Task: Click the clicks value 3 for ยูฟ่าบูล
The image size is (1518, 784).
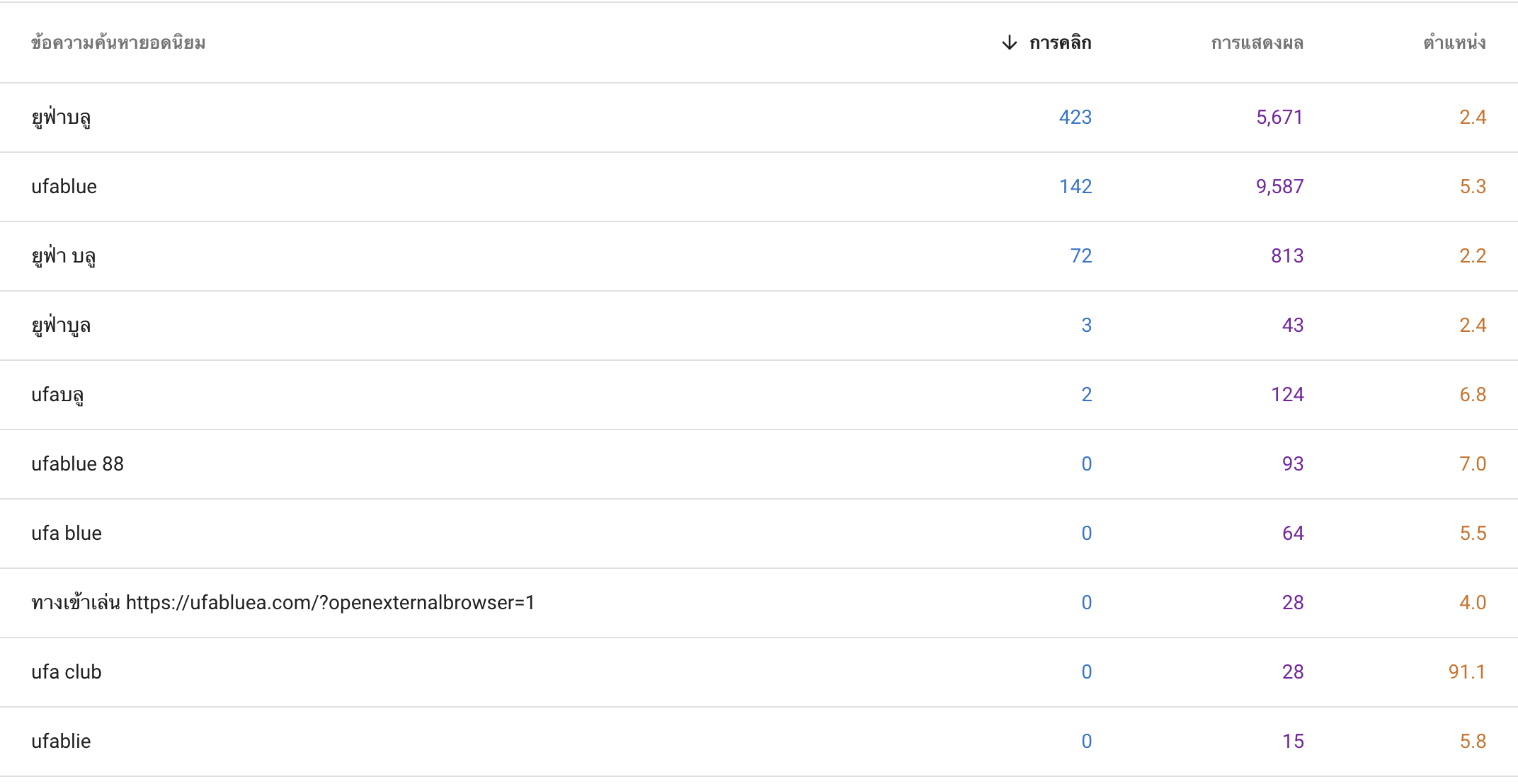Action: click(x=1087, y=325)
